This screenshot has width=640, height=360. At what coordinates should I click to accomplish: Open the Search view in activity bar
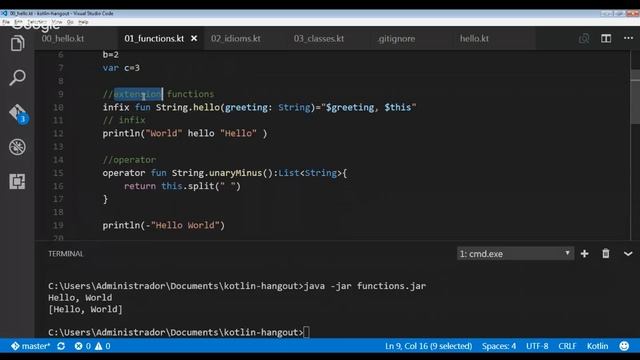(x=17, y=77)
